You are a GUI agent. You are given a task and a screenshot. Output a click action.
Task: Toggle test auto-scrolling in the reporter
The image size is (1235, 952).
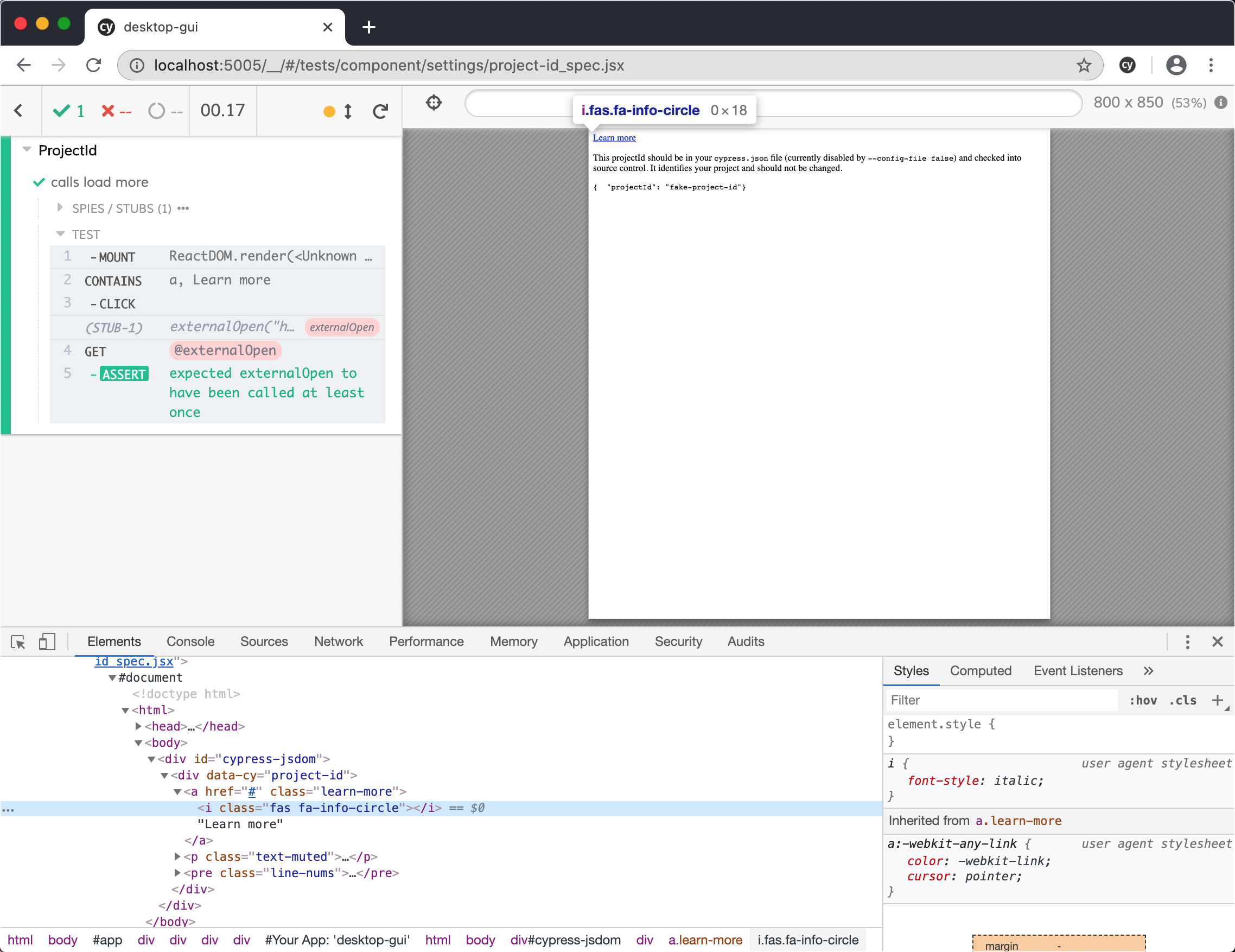click(349, 111)
